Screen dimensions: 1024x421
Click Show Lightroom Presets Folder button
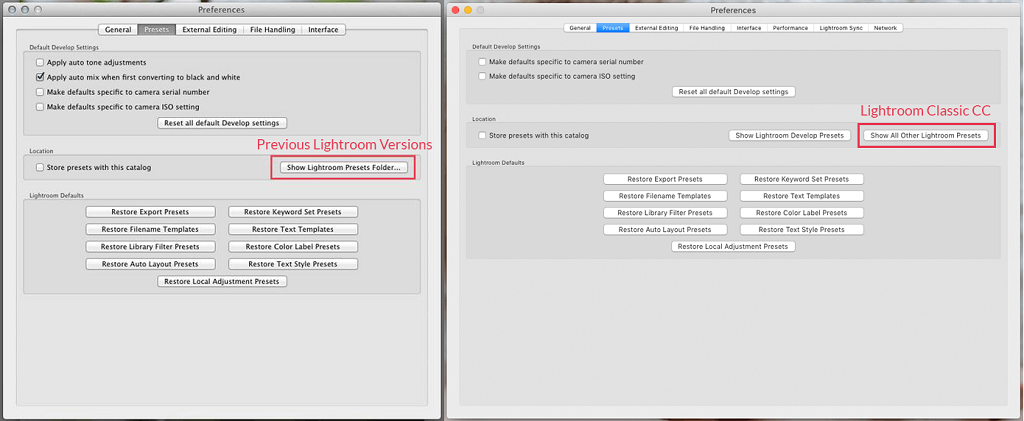[344, 168]
